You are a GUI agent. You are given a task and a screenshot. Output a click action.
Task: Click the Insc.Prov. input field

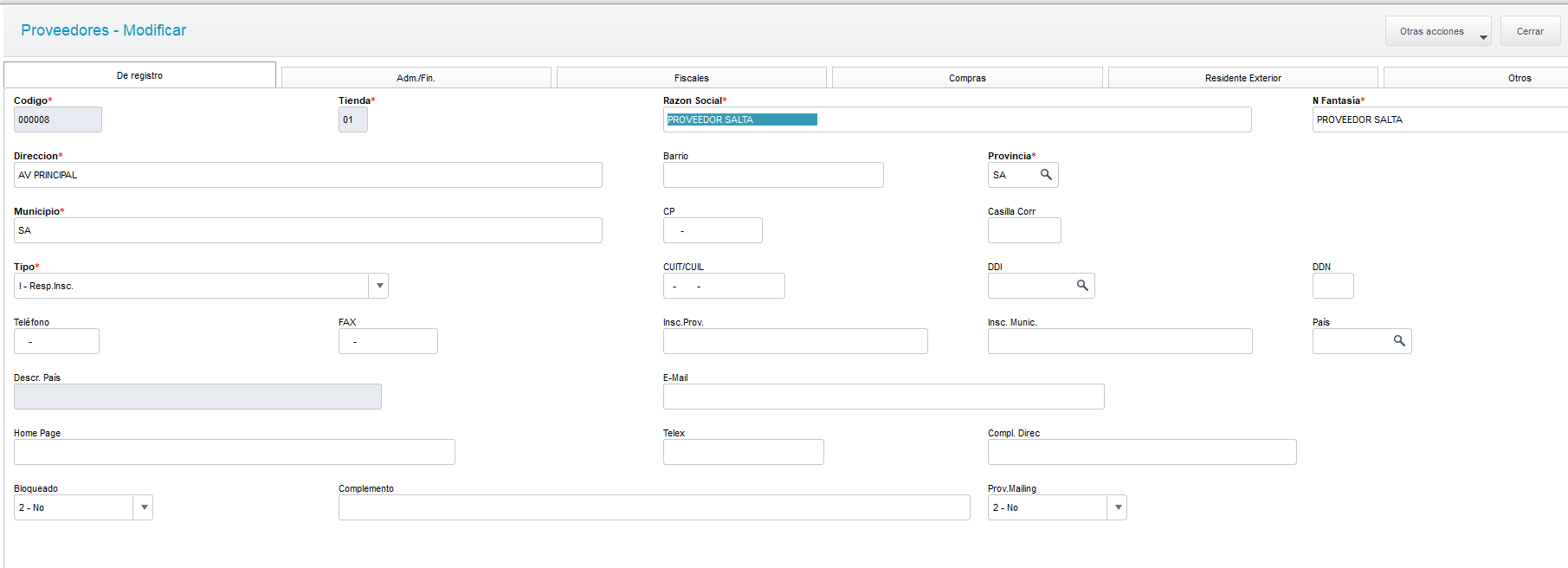[x=795, y=341]
